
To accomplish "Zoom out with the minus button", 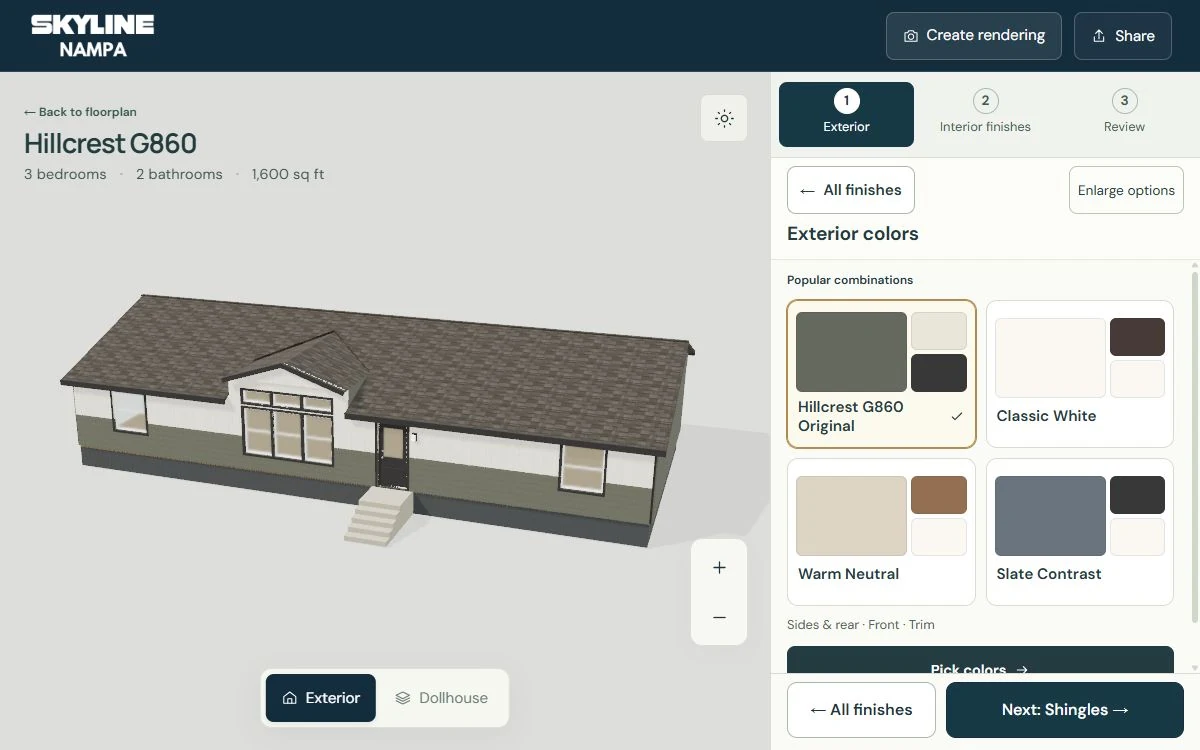I will (719, 618).
